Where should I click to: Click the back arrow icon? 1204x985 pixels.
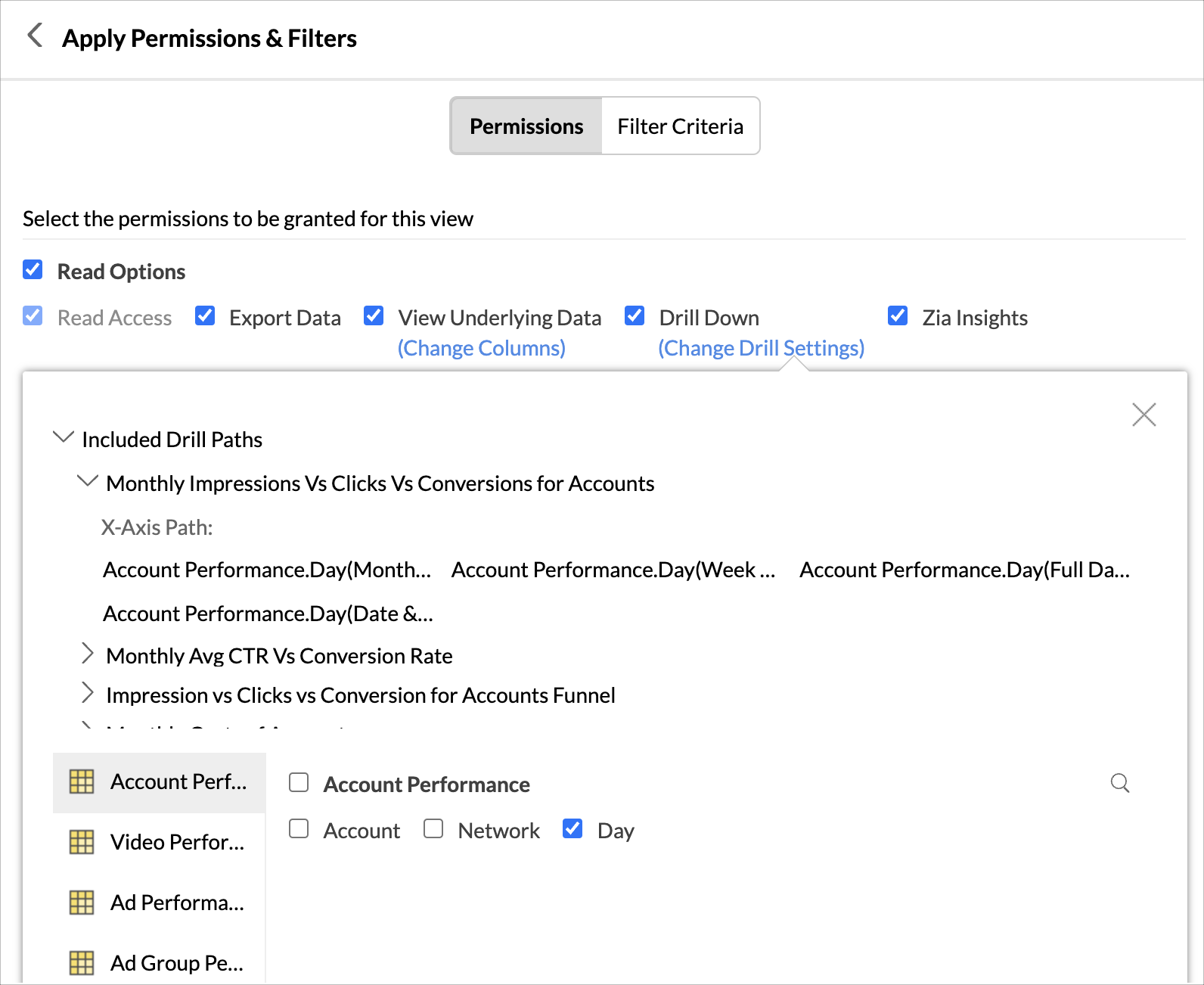coord(35,36)
